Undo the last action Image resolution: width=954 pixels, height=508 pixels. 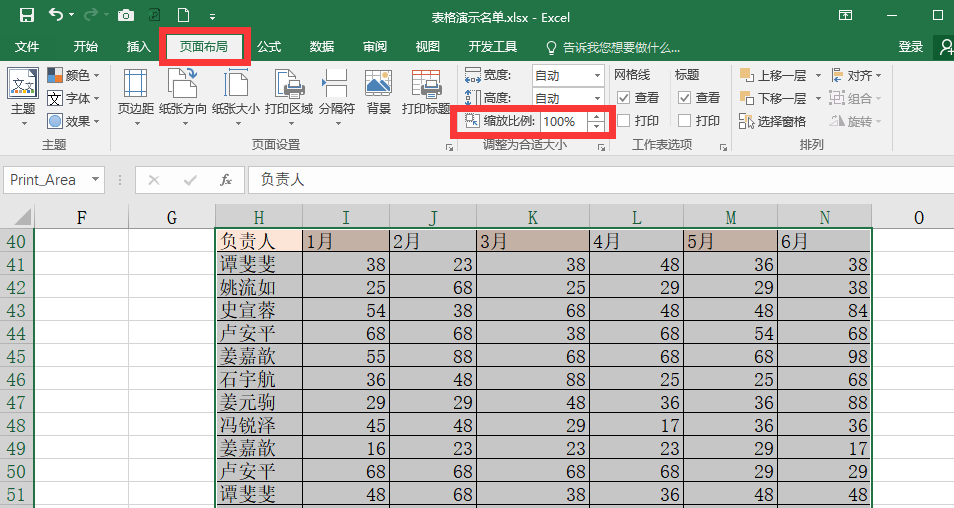coord(55,15)
